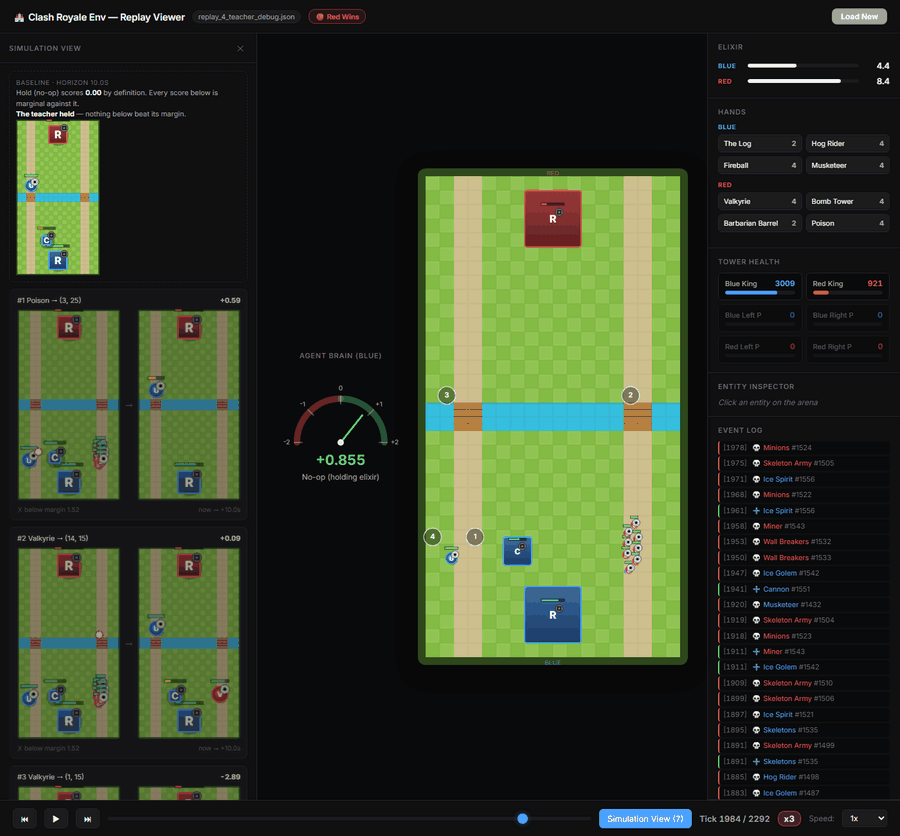
Task: Click the Red elixir bar
Action: (802, 82)
